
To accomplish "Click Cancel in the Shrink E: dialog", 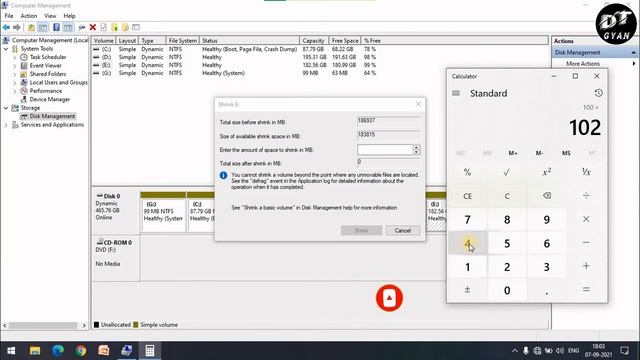I will pos(403,231).
